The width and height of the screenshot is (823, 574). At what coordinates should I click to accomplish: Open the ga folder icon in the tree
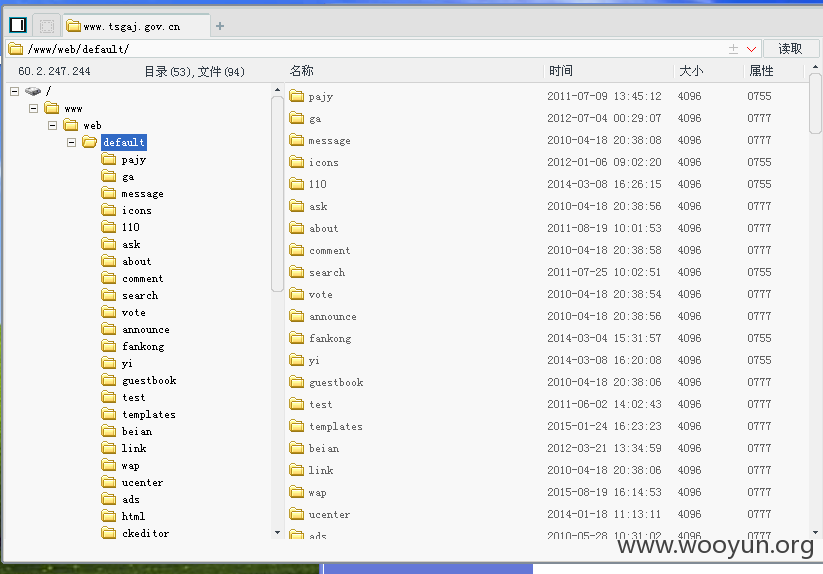[109, 176]
